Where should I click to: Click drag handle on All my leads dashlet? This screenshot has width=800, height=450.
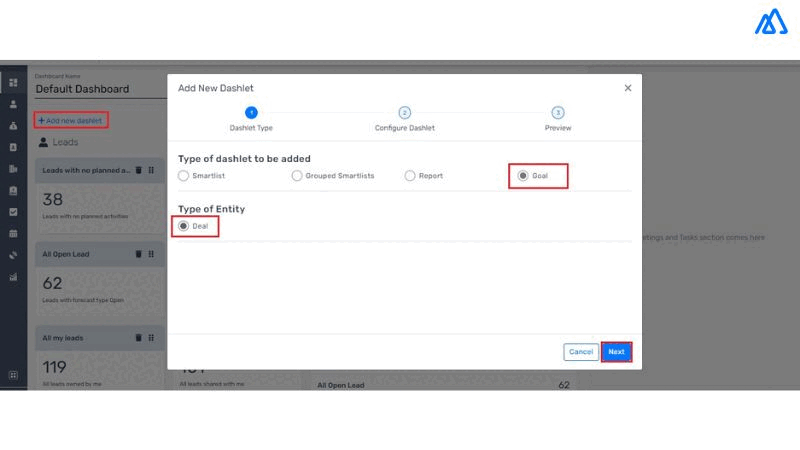[x=151, y=338]
